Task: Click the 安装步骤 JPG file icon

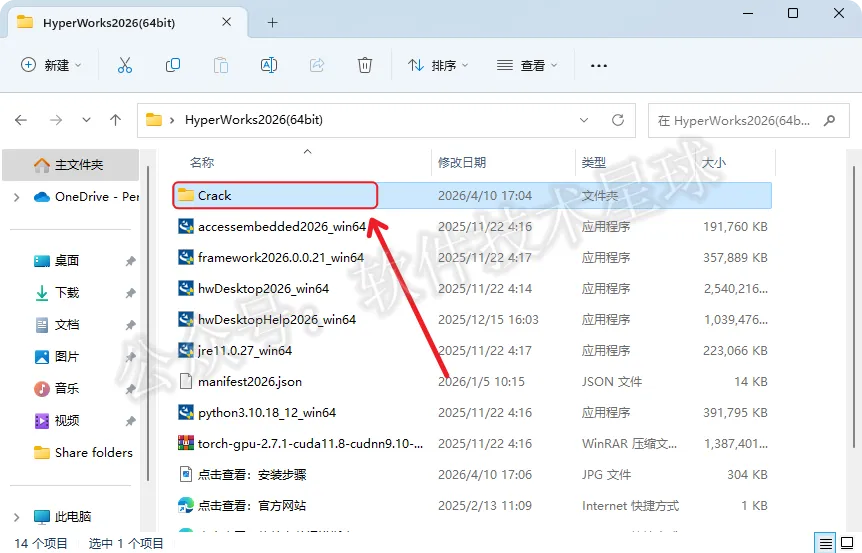Action: (186, 474)
